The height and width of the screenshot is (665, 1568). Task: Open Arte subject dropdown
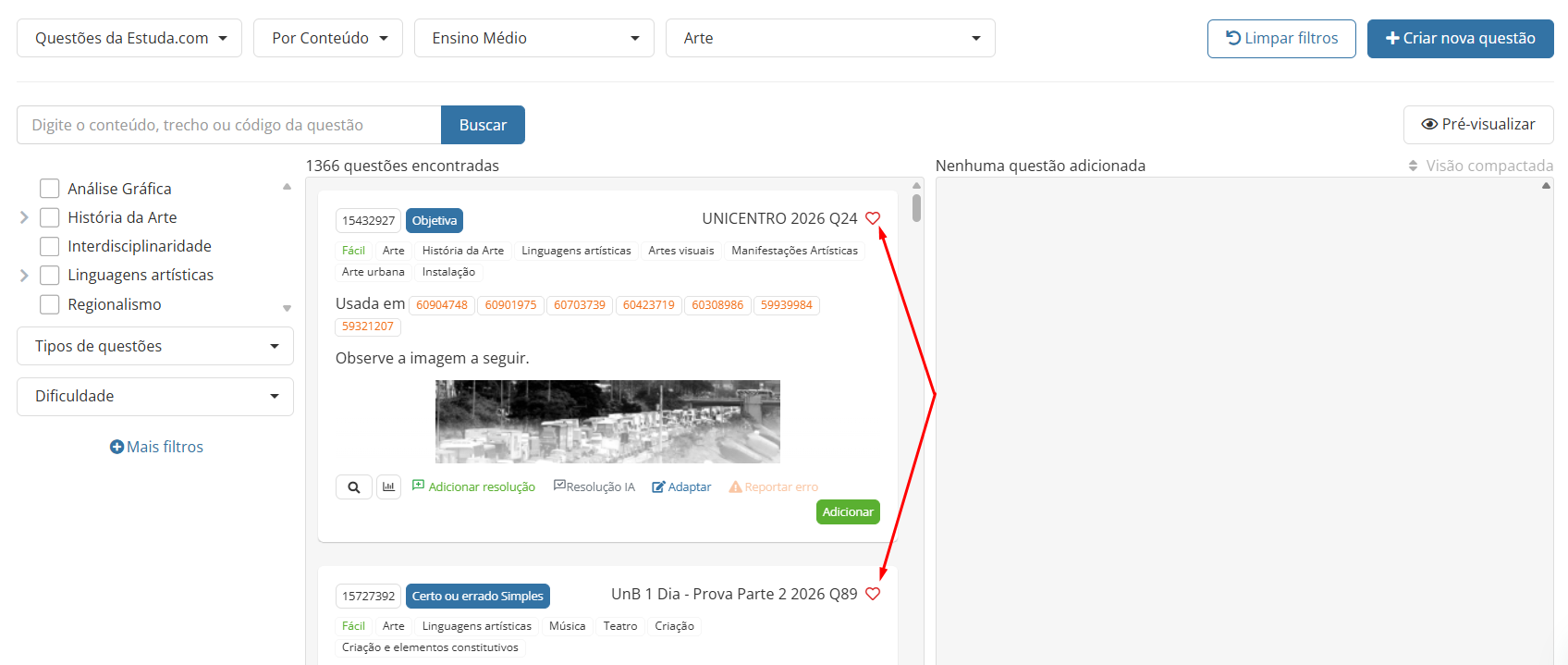(830, 38)
